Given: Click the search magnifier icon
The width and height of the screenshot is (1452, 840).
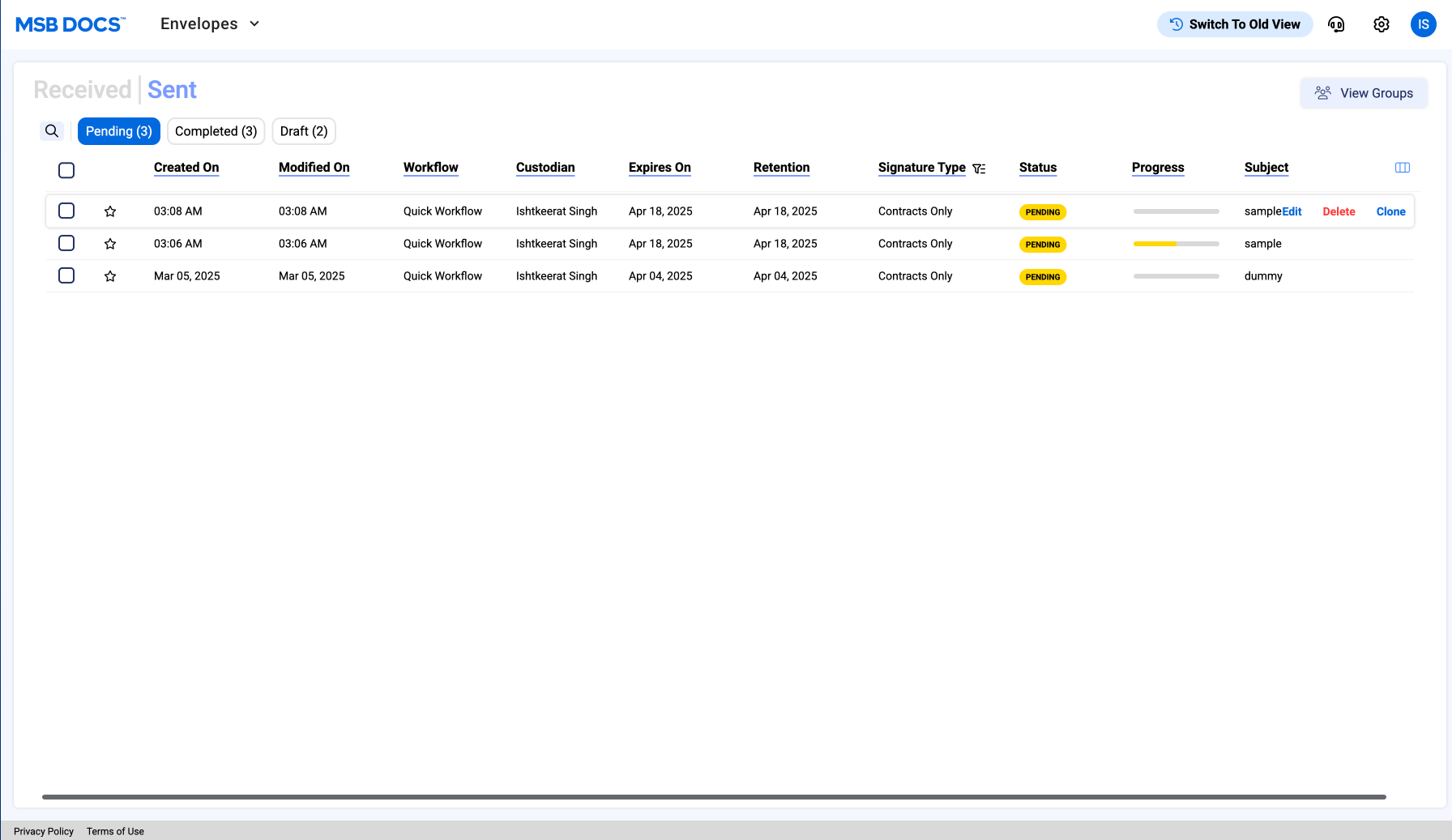Looking at the screenshot, I should (x=52, y=131).
